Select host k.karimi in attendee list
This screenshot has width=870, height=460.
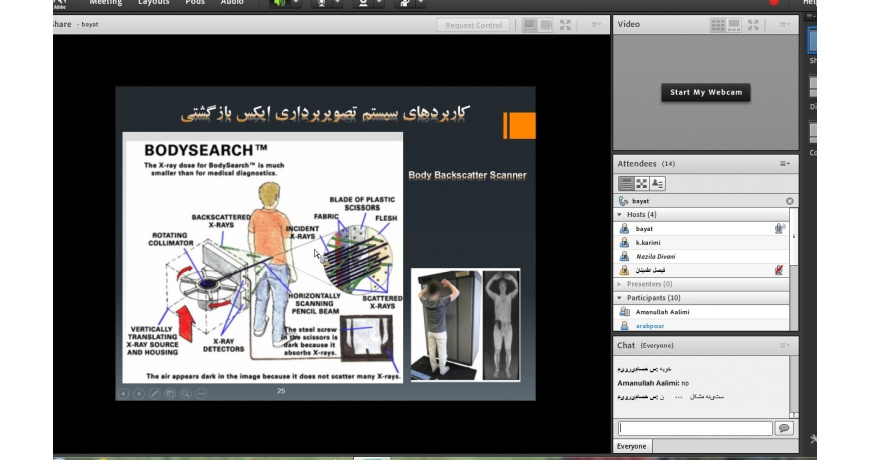(x=701, y=242)
